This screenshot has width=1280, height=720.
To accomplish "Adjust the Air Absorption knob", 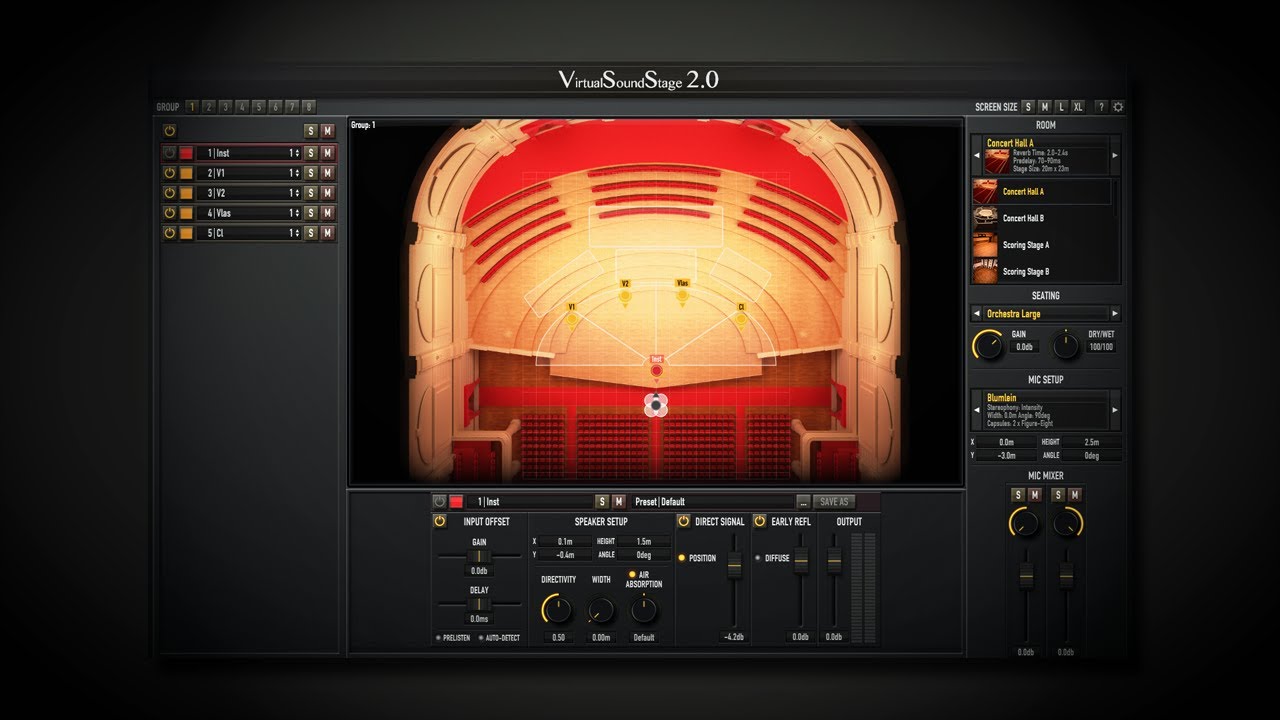I will click(x=644, y=609).
